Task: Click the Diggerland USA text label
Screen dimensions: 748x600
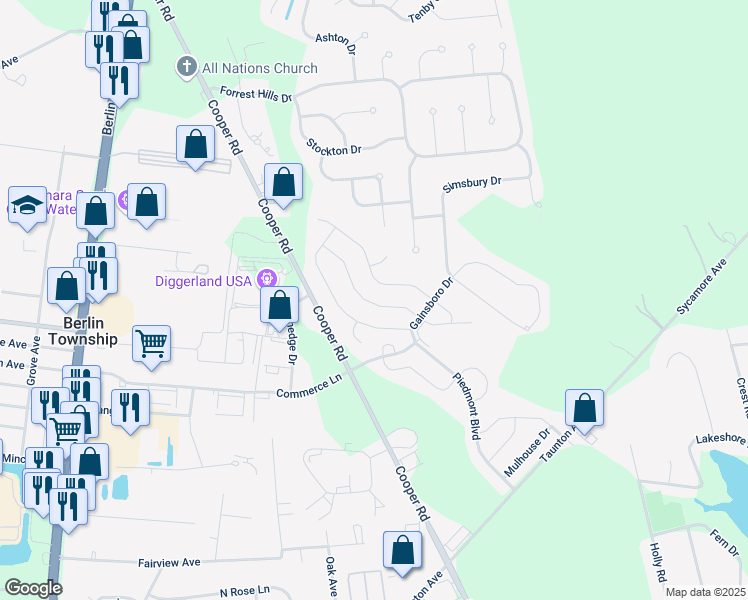Action: [203, 281]
